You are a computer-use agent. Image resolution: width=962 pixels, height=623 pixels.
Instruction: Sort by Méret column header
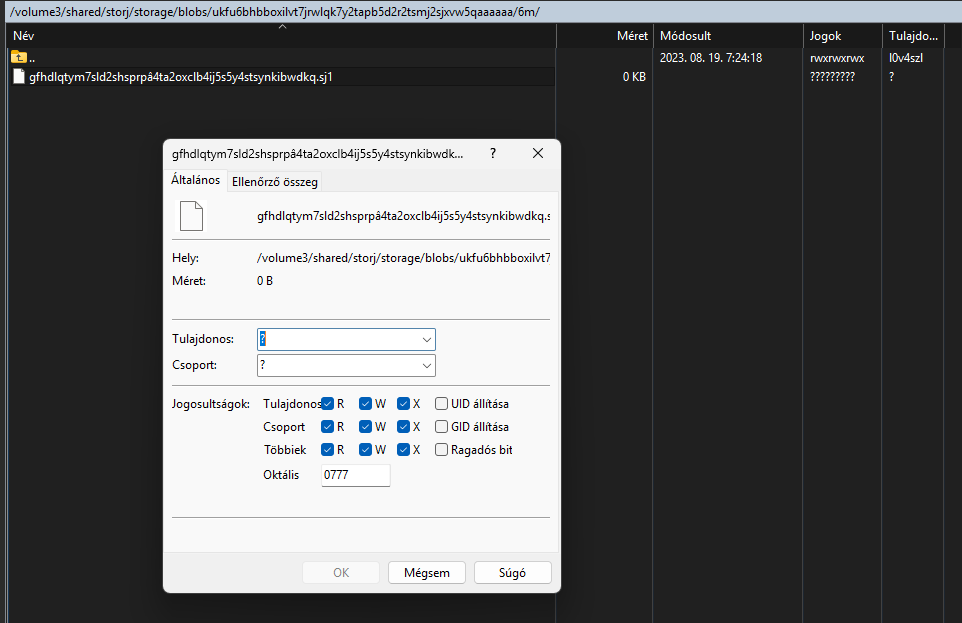coord(605,36)
